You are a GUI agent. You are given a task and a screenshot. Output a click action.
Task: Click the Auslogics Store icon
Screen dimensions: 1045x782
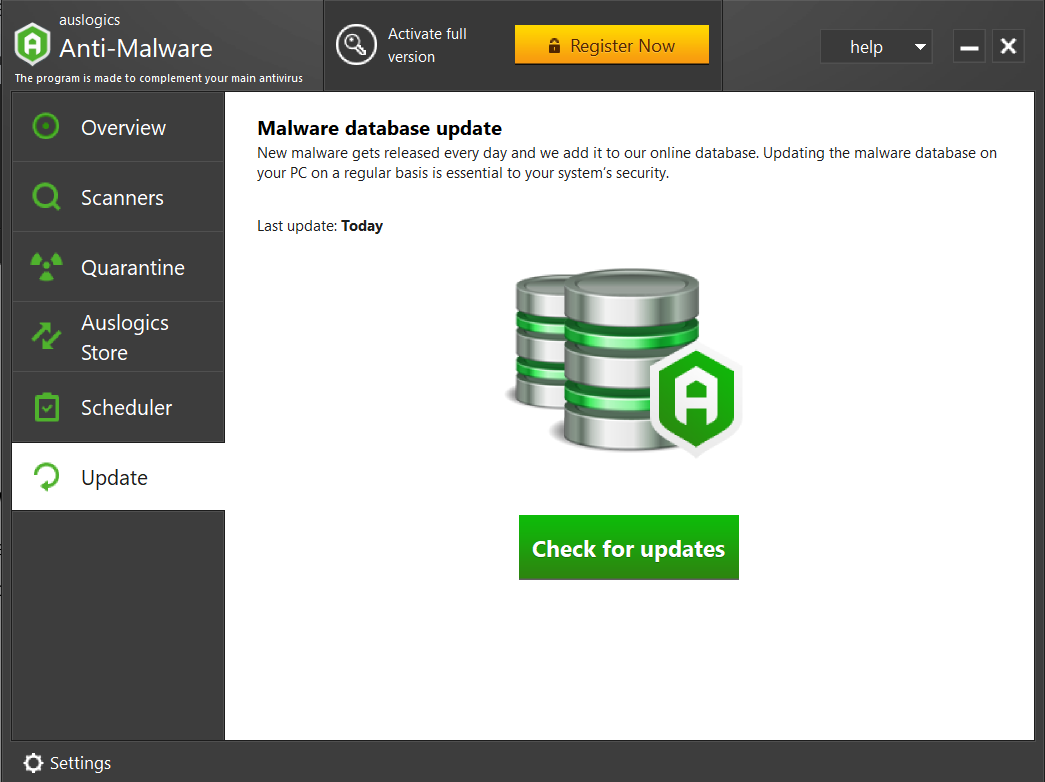pos(45,337)
